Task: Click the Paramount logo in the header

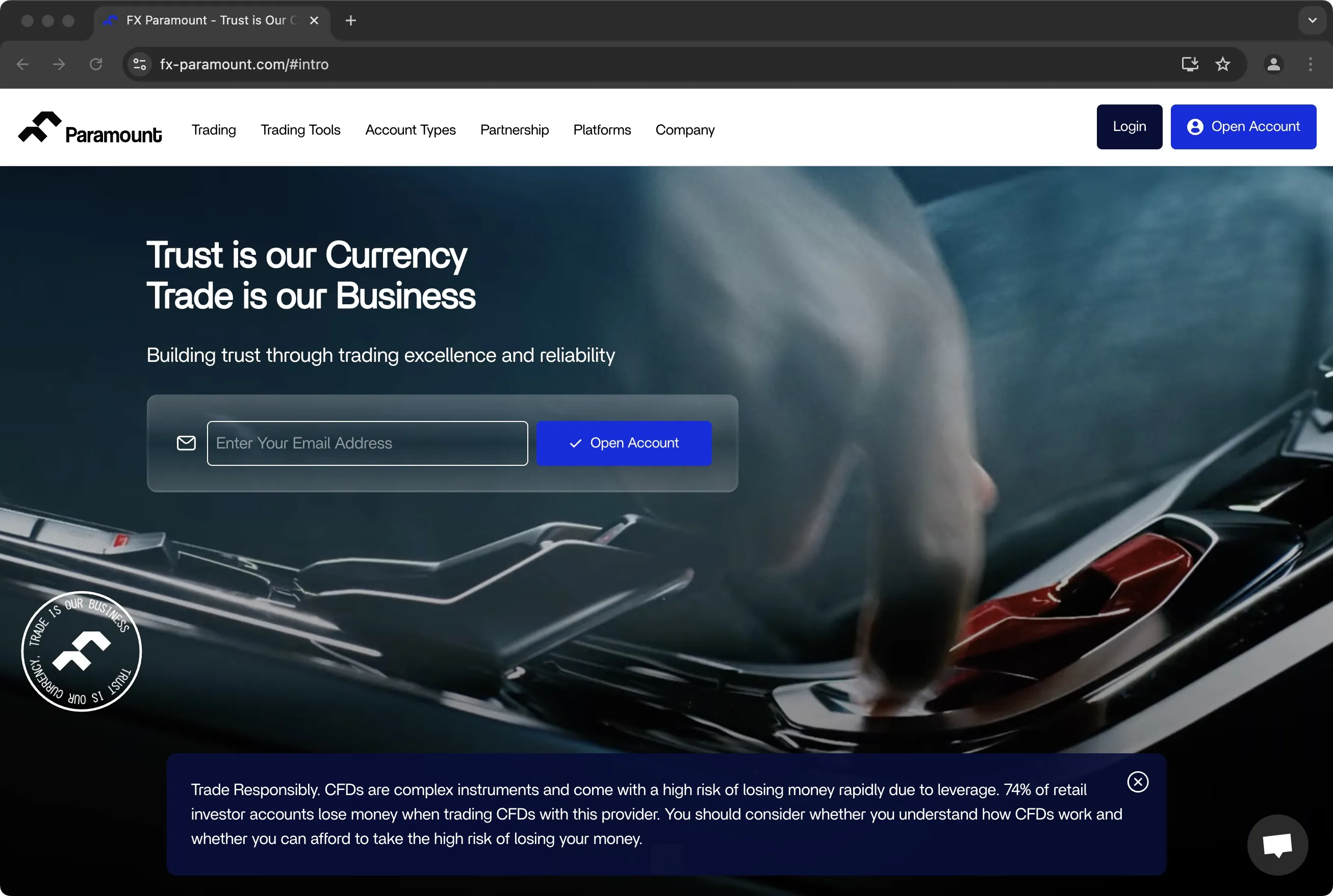Action: pyautogui.click(x=90, y=127)
